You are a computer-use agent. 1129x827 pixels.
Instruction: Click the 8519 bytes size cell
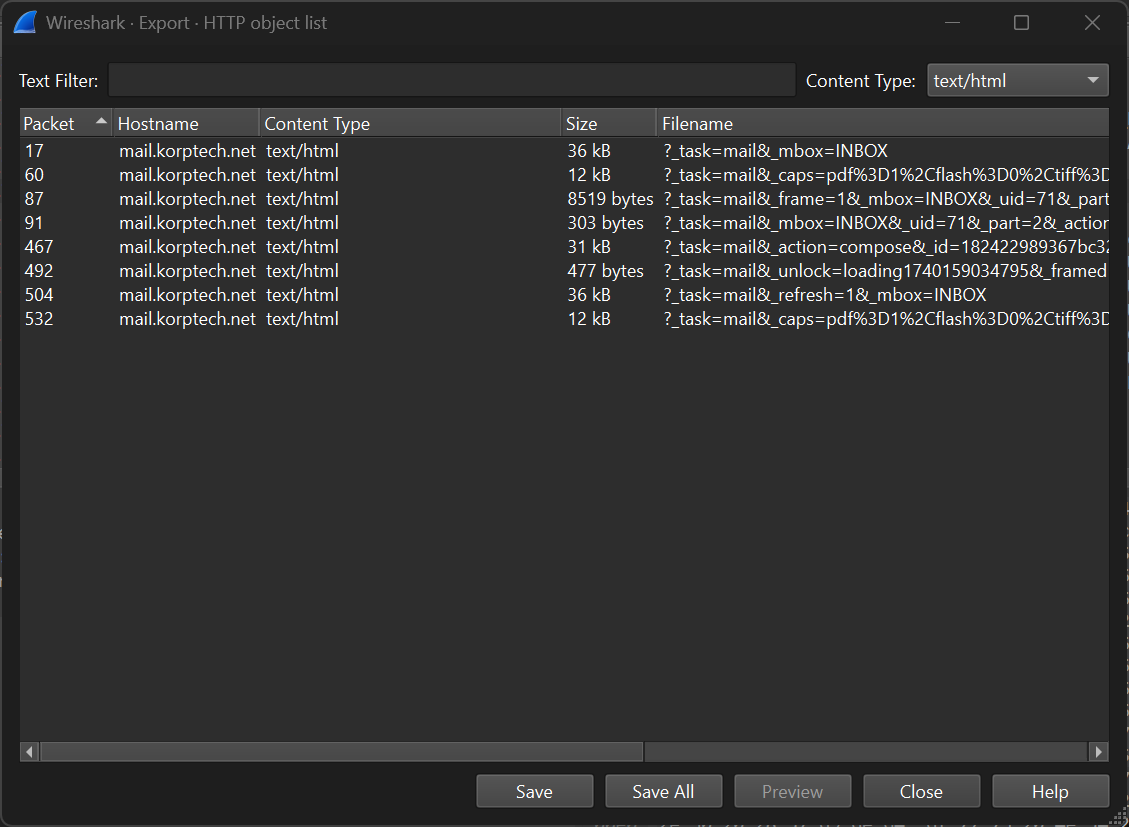610,199
